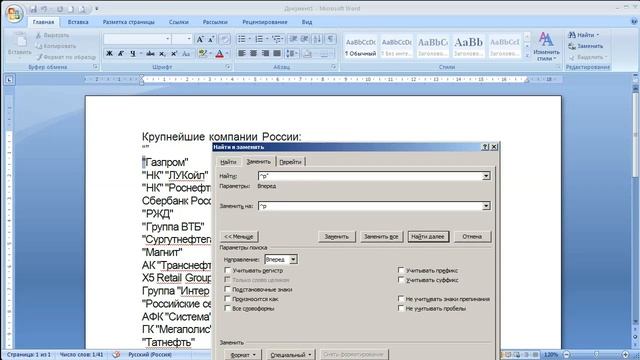Switch to Разметка страницы tab
The height and width of the screenshot is (360, 640).
(129, 22)
